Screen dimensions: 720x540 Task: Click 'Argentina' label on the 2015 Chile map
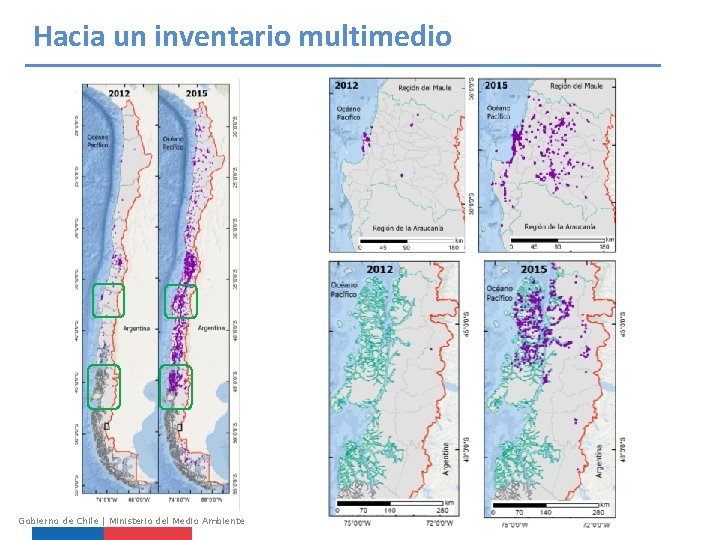pyautogui.click(x=211, y=328)
